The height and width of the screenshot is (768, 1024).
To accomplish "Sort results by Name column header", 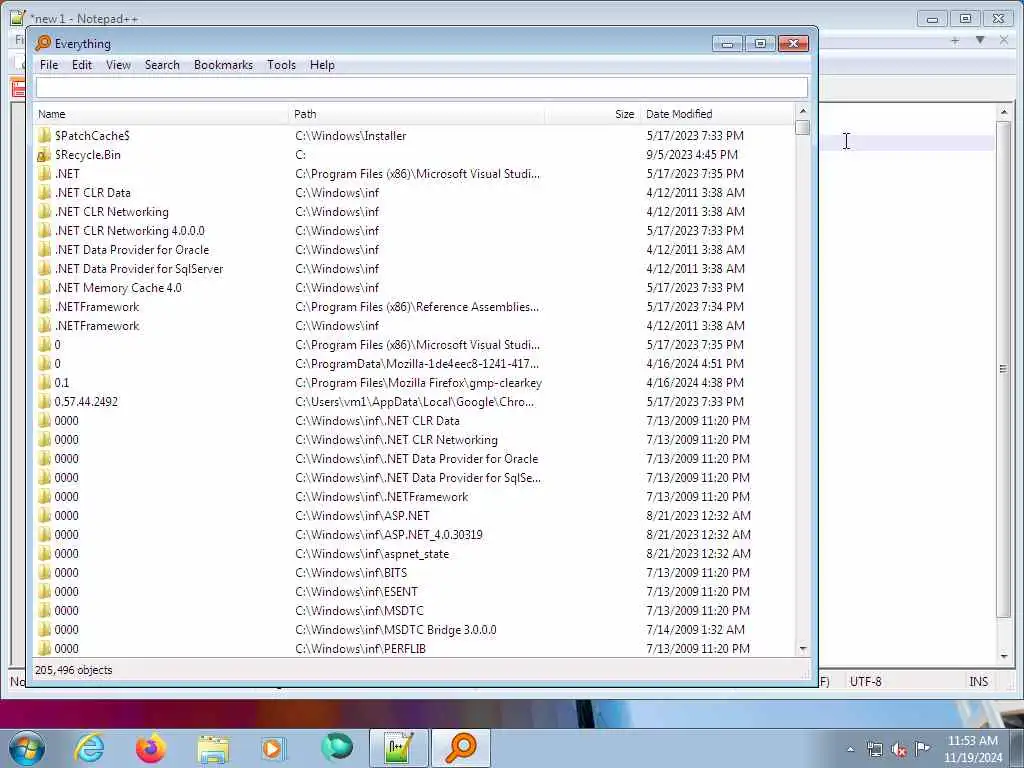I will (x=161, y=114).
